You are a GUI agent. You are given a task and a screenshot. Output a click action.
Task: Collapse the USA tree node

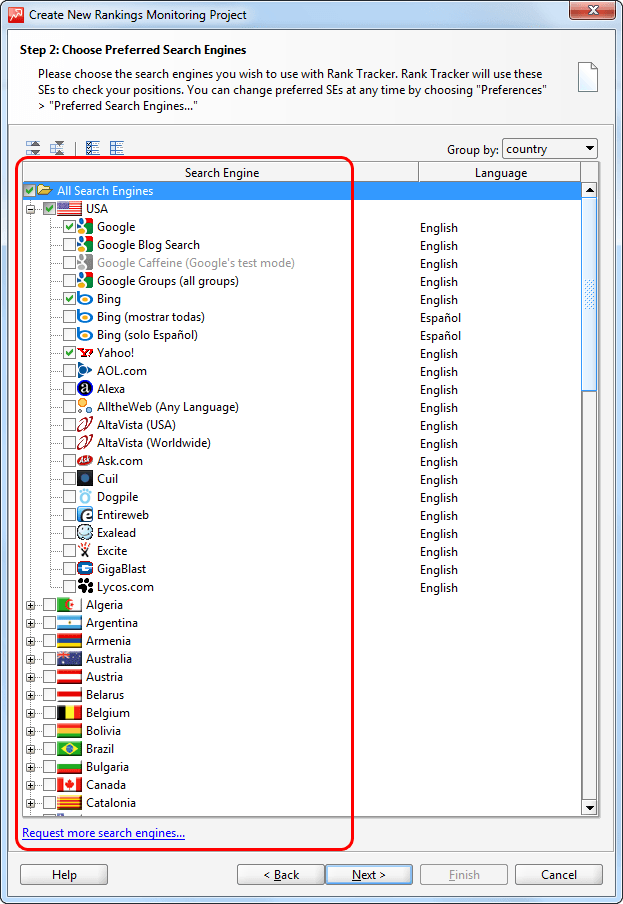pyautogui.click(x=31, y=209)
